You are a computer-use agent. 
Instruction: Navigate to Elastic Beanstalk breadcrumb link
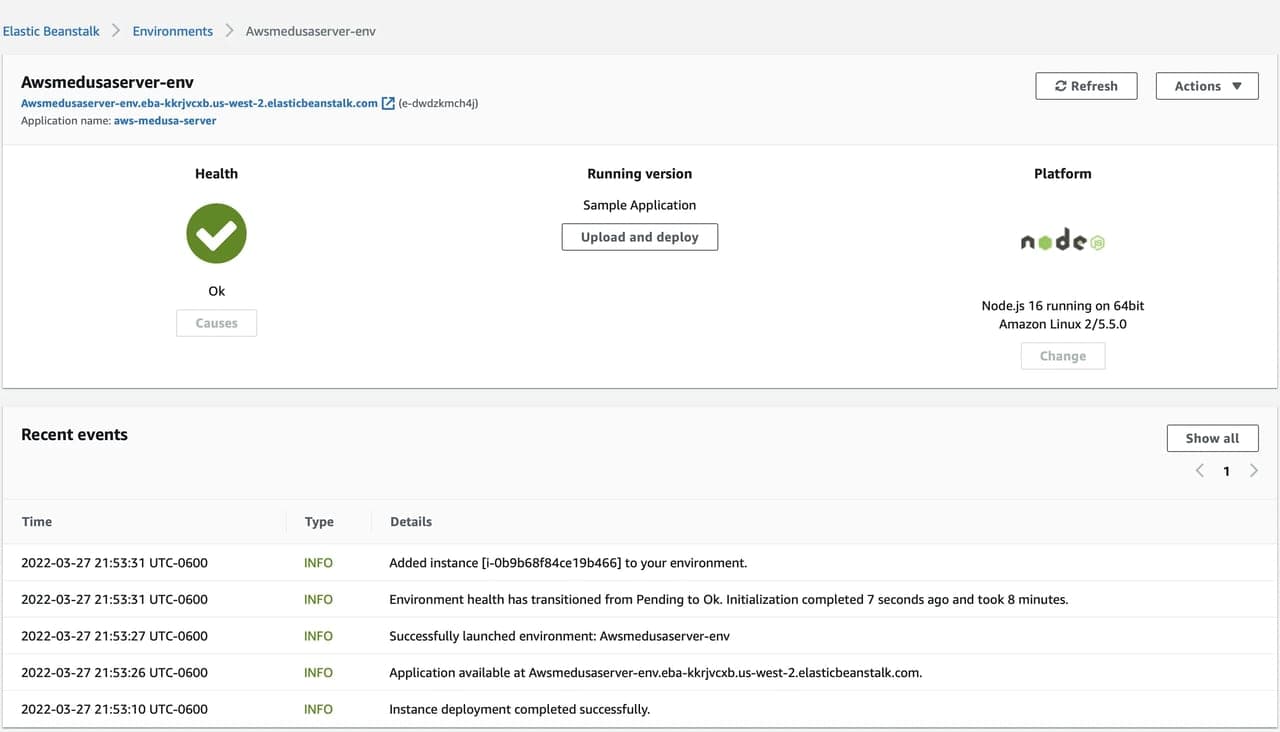tap(51, 31)
